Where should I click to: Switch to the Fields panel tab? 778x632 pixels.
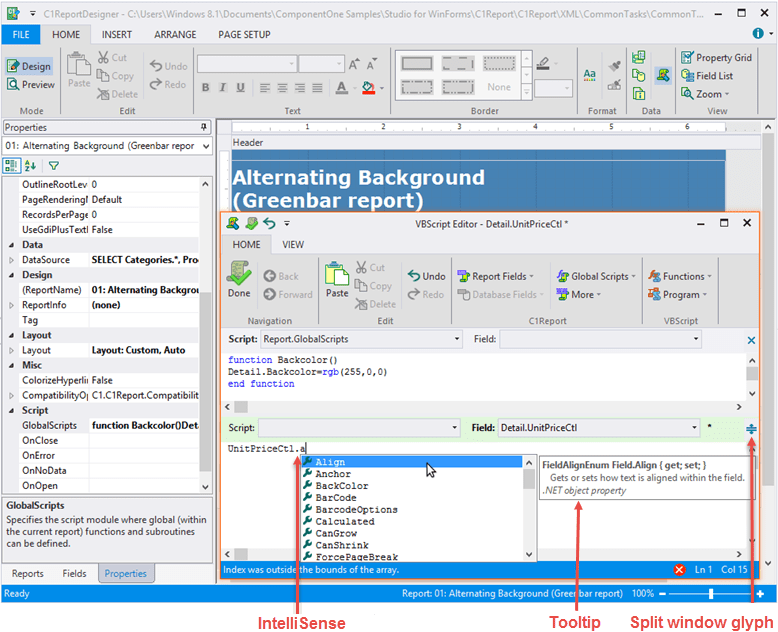point(74,573)
